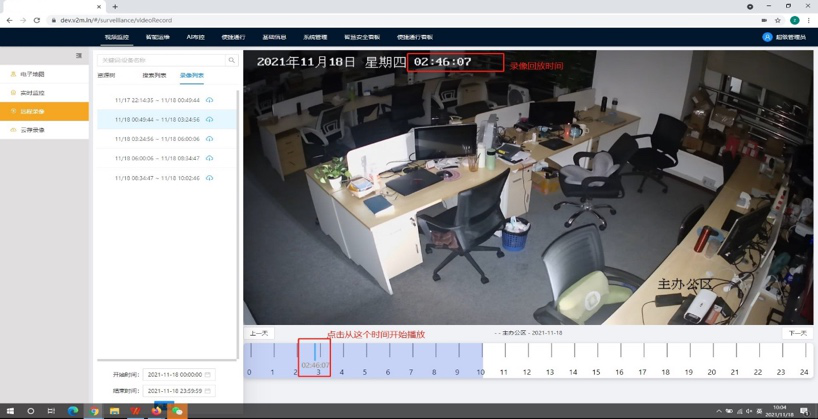Viewport: 818px width, 419px height.
Task: Open Chrome from the Windows taskbar
Action: [94, 411]
